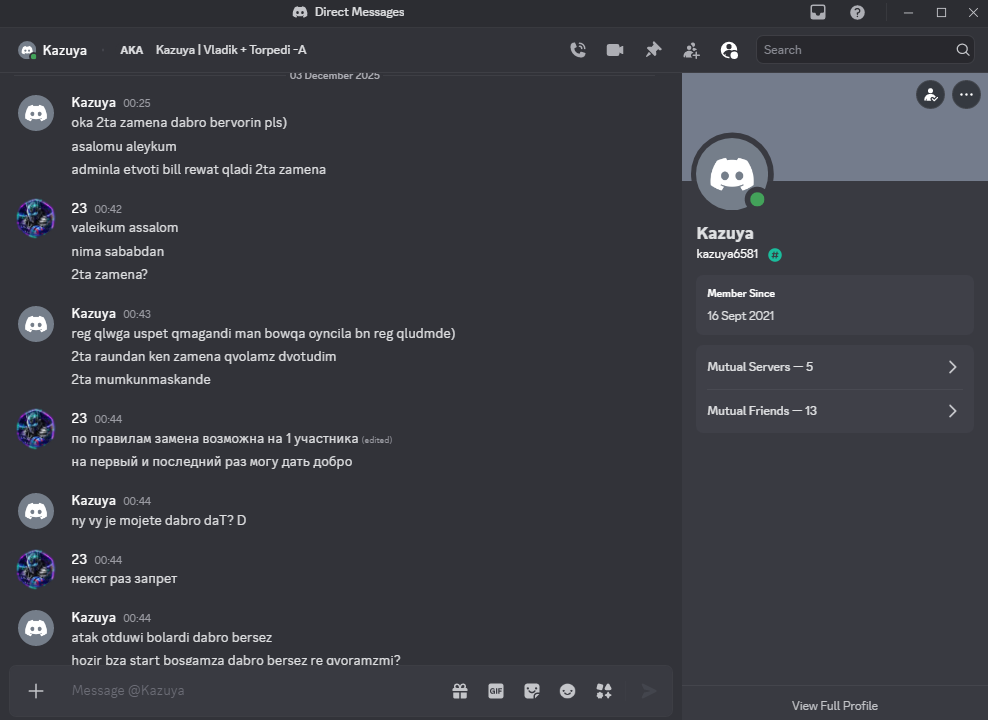Click message '2ta mumkunmaskande'
This screenshot has height=720, width=988.
pos(141,379)
